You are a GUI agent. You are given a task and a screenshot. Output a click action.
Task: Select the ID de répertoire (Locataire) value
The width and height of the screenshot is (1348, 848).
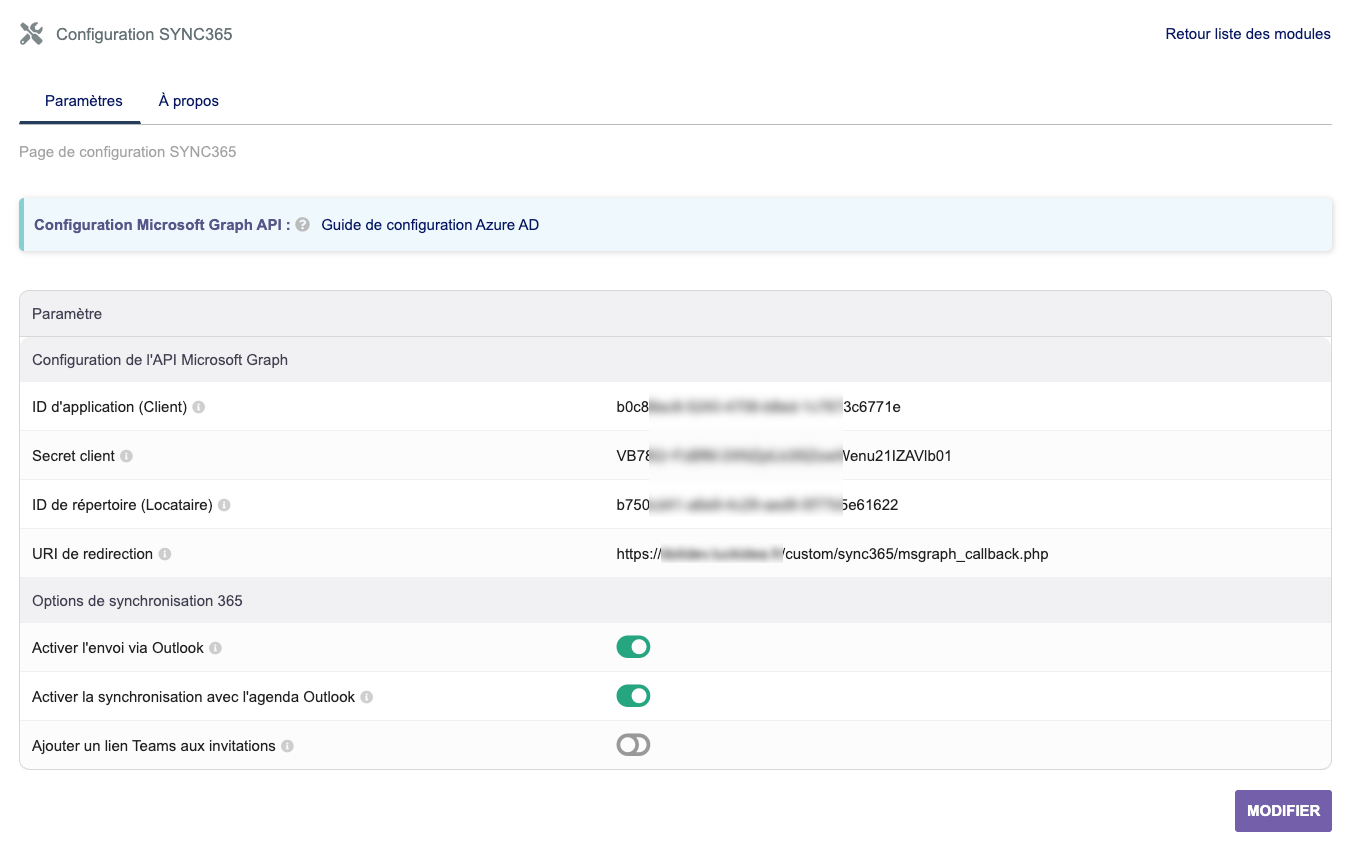(x=757, y=505)
